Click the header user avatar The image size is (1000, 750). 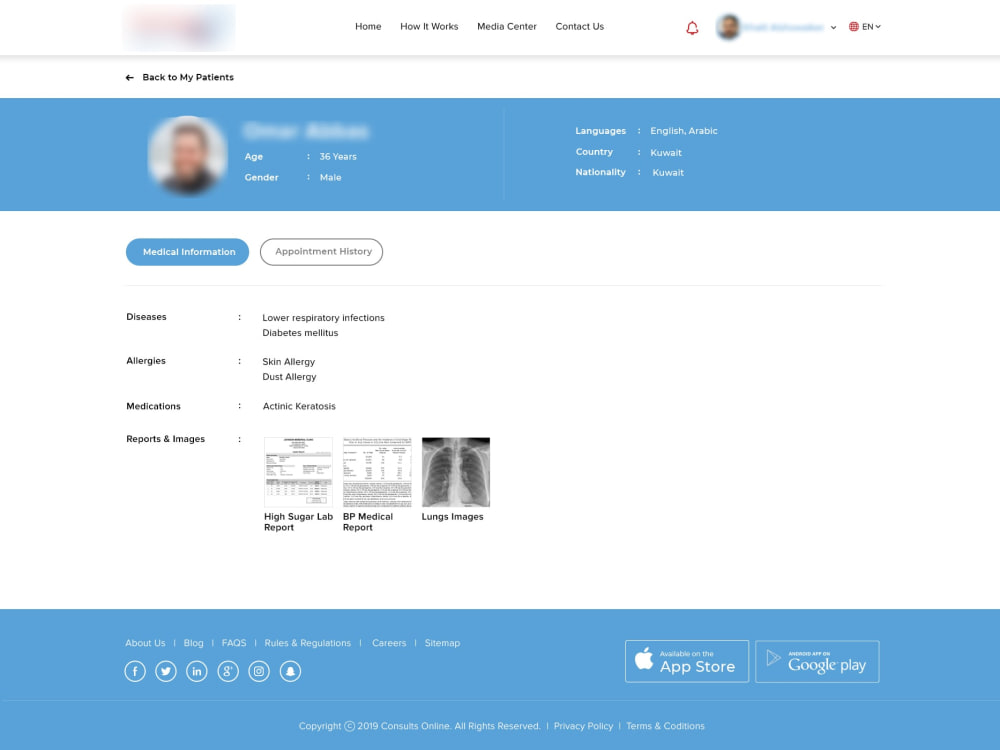point(728,27)
